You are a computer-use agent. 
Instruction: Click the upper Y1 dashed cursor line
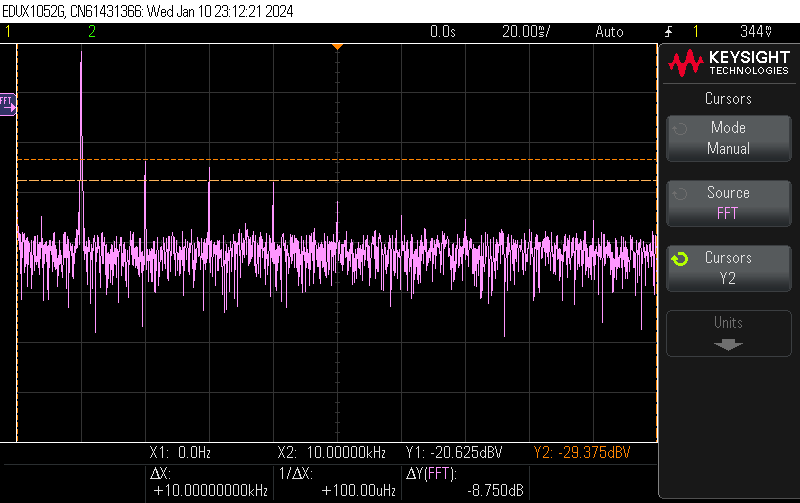point(337,160)
